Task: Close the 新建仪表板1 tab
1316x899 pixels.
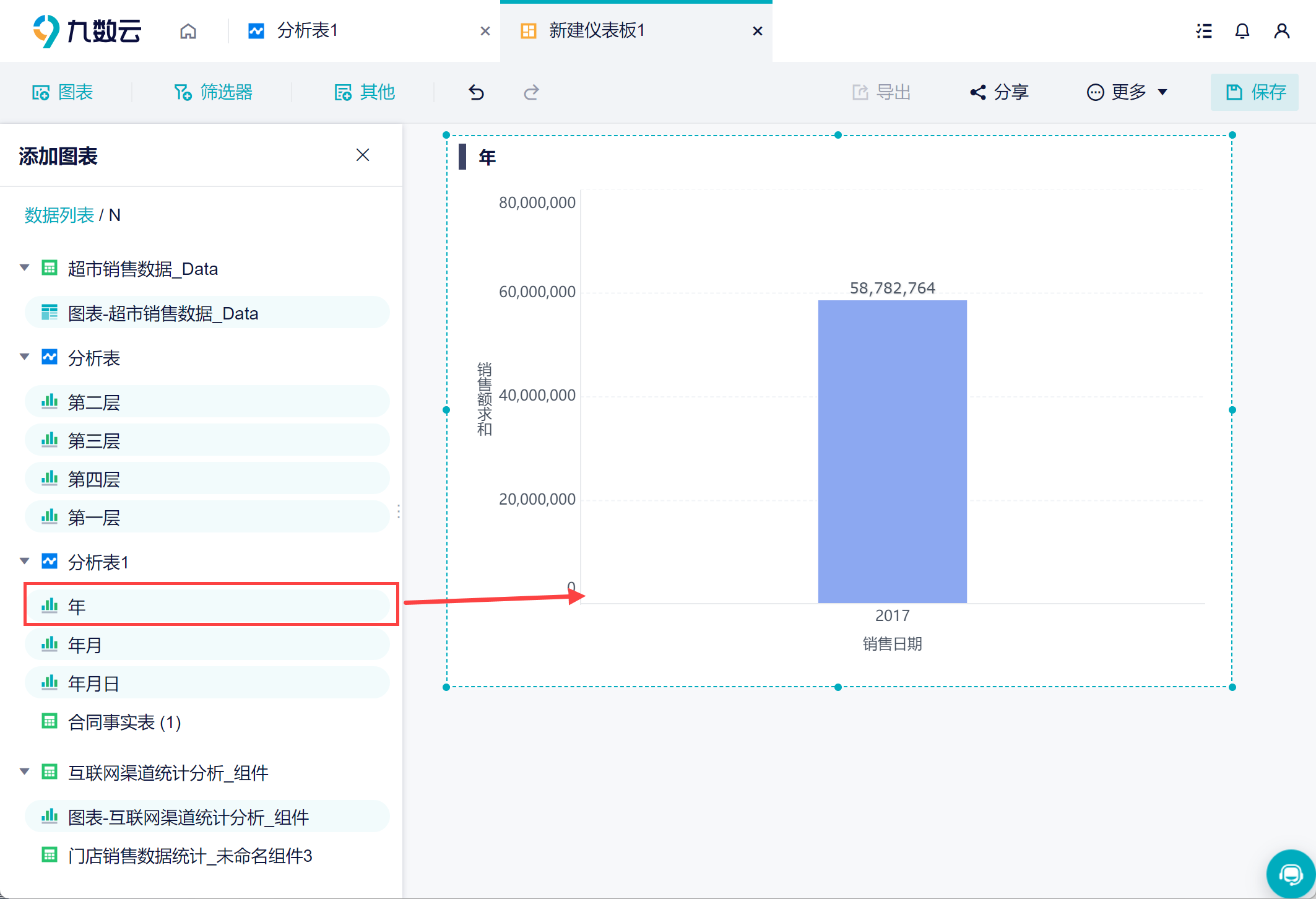Action: pos(757,31)
